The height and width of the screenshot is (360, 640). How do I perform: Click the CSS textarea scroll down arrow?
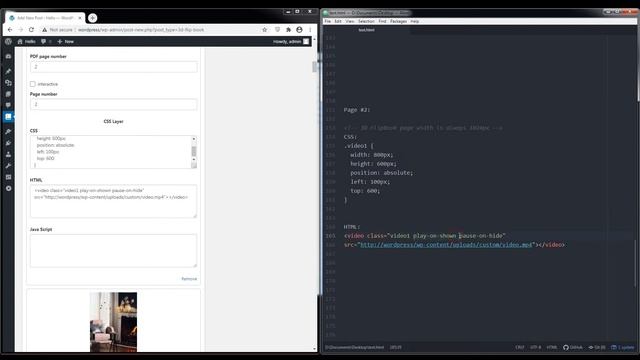[194, 160]
